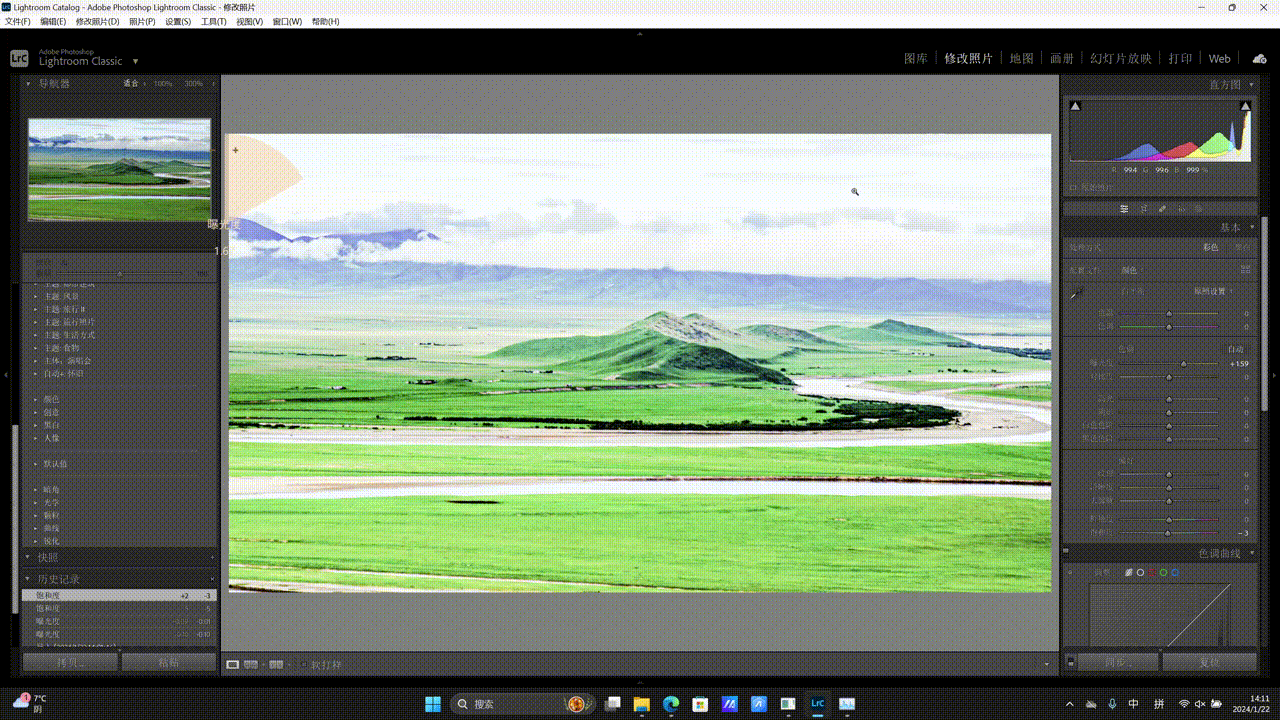Toggle the highlight clipping triangle in histogram
1280x720 pixels.
1245,106
